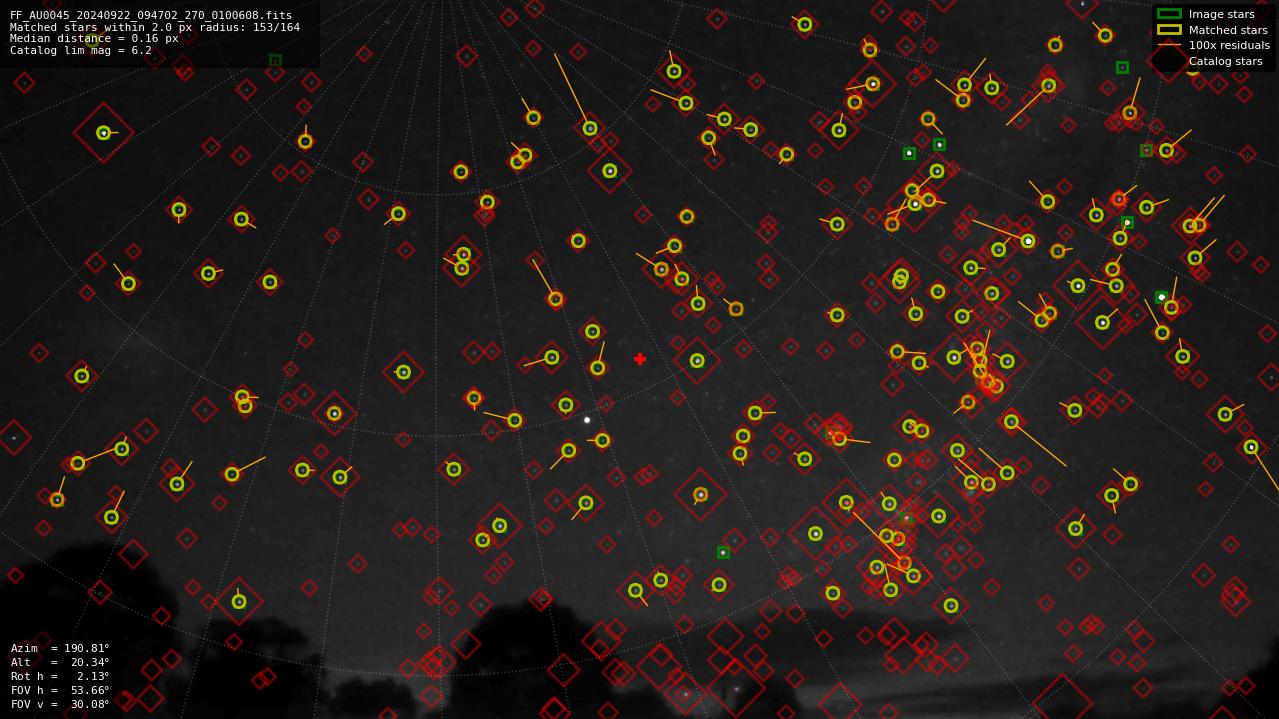
Task: Click the 'Image stars' legend label
Action: point(1221,14)
